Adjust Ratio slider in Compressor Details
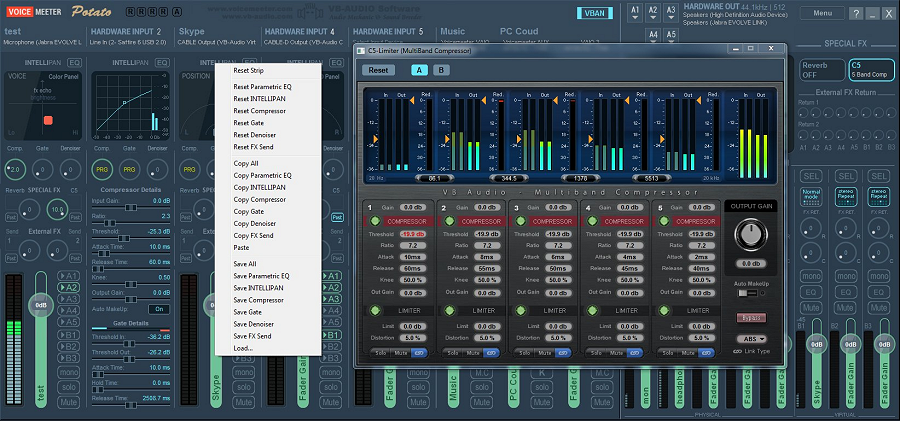 point(111,222)
